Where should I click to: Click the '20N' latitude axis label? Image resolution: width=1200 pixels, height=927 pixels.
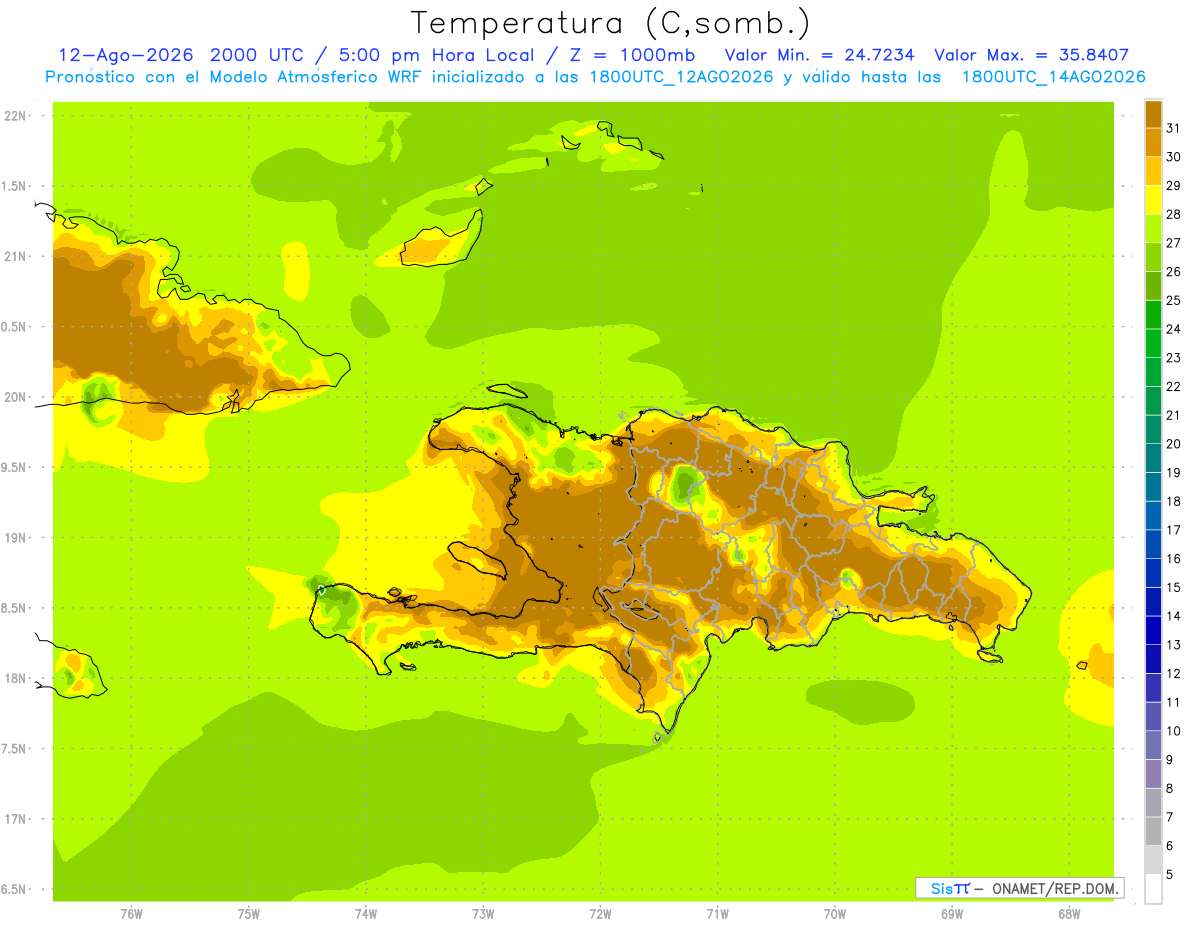(15, 397)
